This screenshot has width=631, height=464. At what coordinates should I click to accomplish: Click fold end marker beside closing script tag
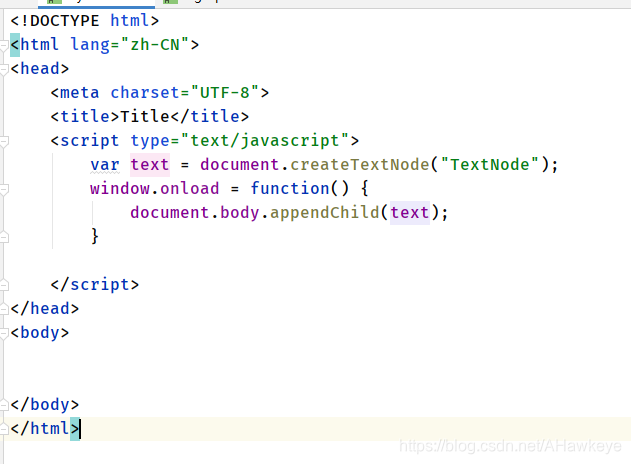pos(4,285)
